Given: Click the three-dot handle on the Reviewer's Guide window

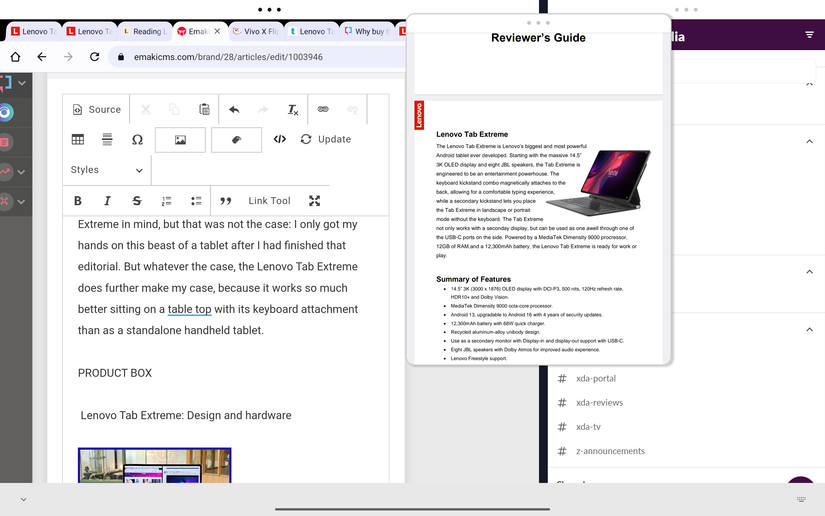Looking at the screenshot, I should pos(538,23).
